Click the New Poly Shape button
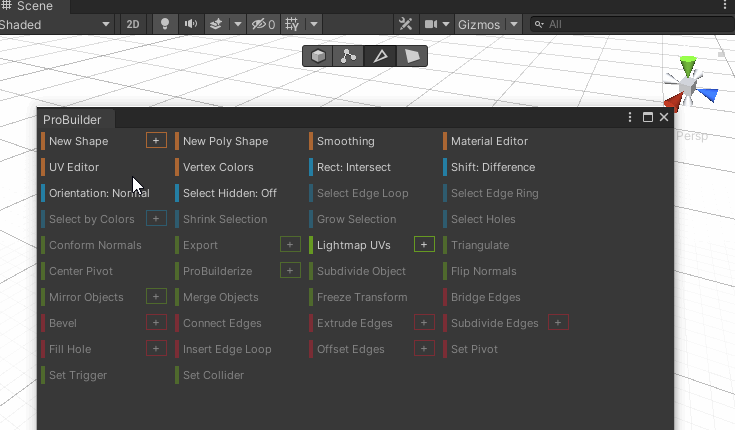735x430 pixels. click(x=225, y=141)
